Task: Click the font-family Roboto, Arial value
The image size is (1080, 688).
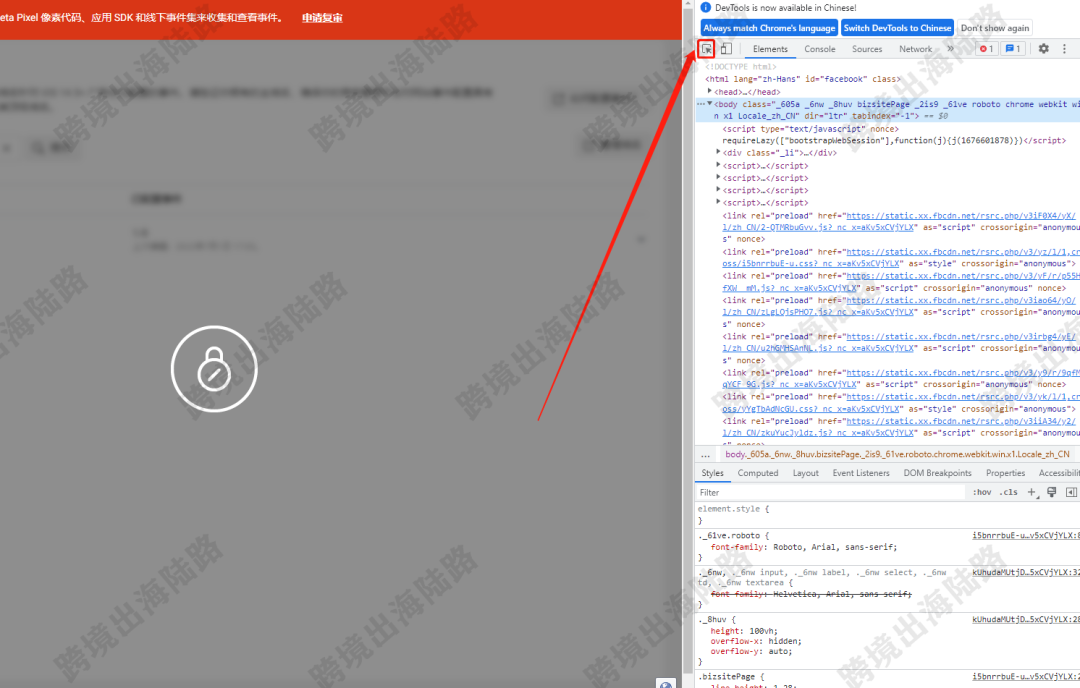Action: tap(835, 547)
